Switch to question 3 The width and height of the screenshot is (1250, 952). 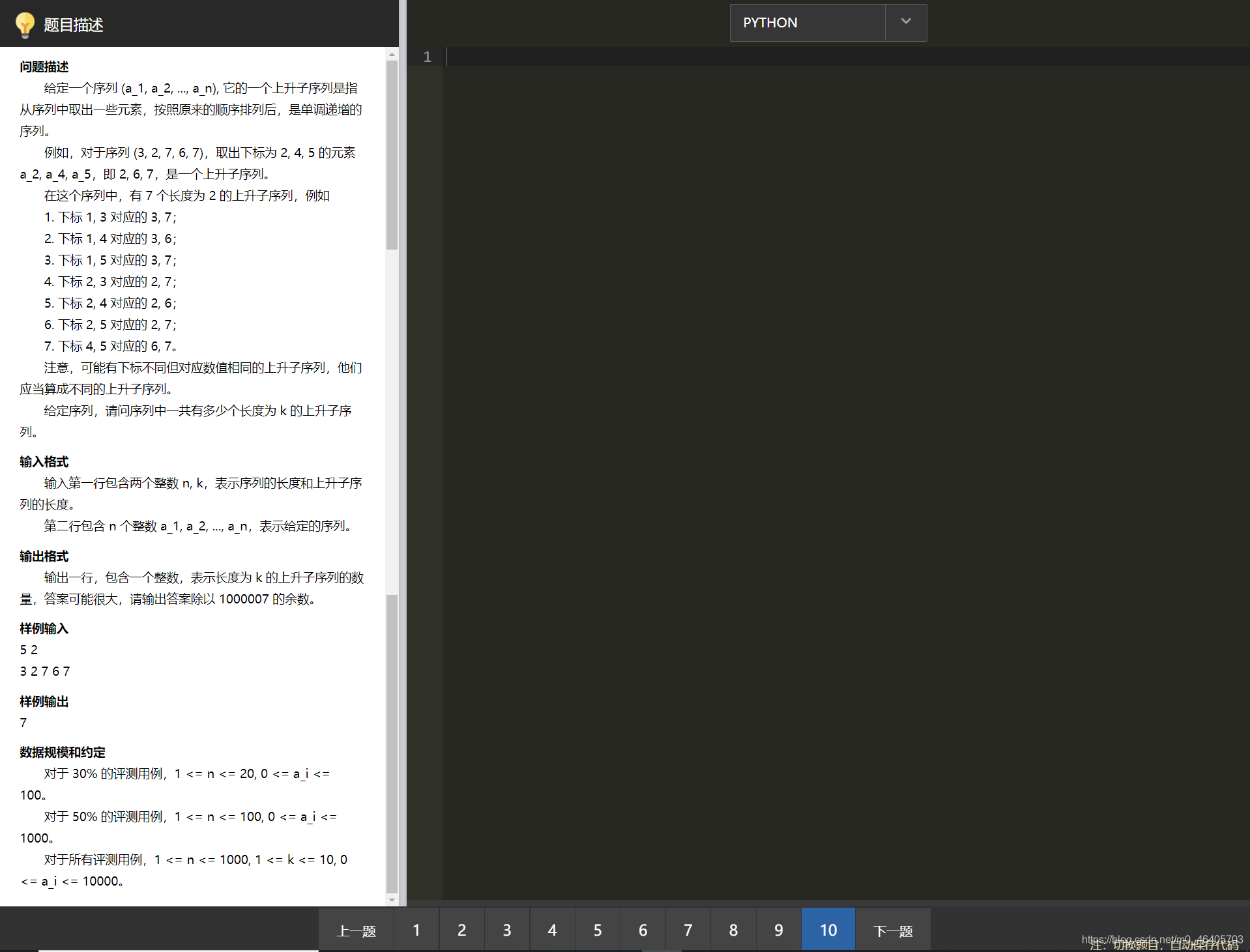point(507,930)
